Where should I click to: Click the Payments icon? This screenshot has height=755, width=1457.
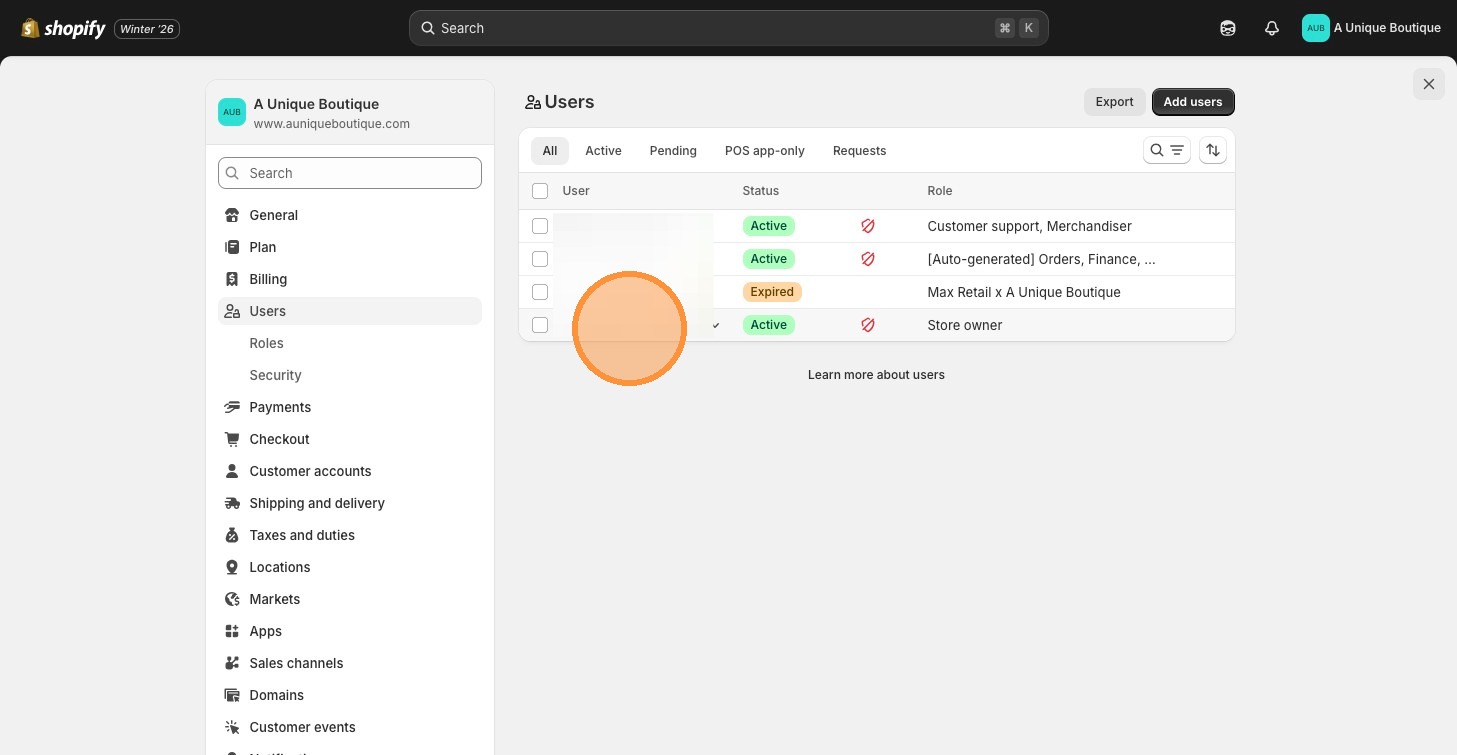coord(232,407)
